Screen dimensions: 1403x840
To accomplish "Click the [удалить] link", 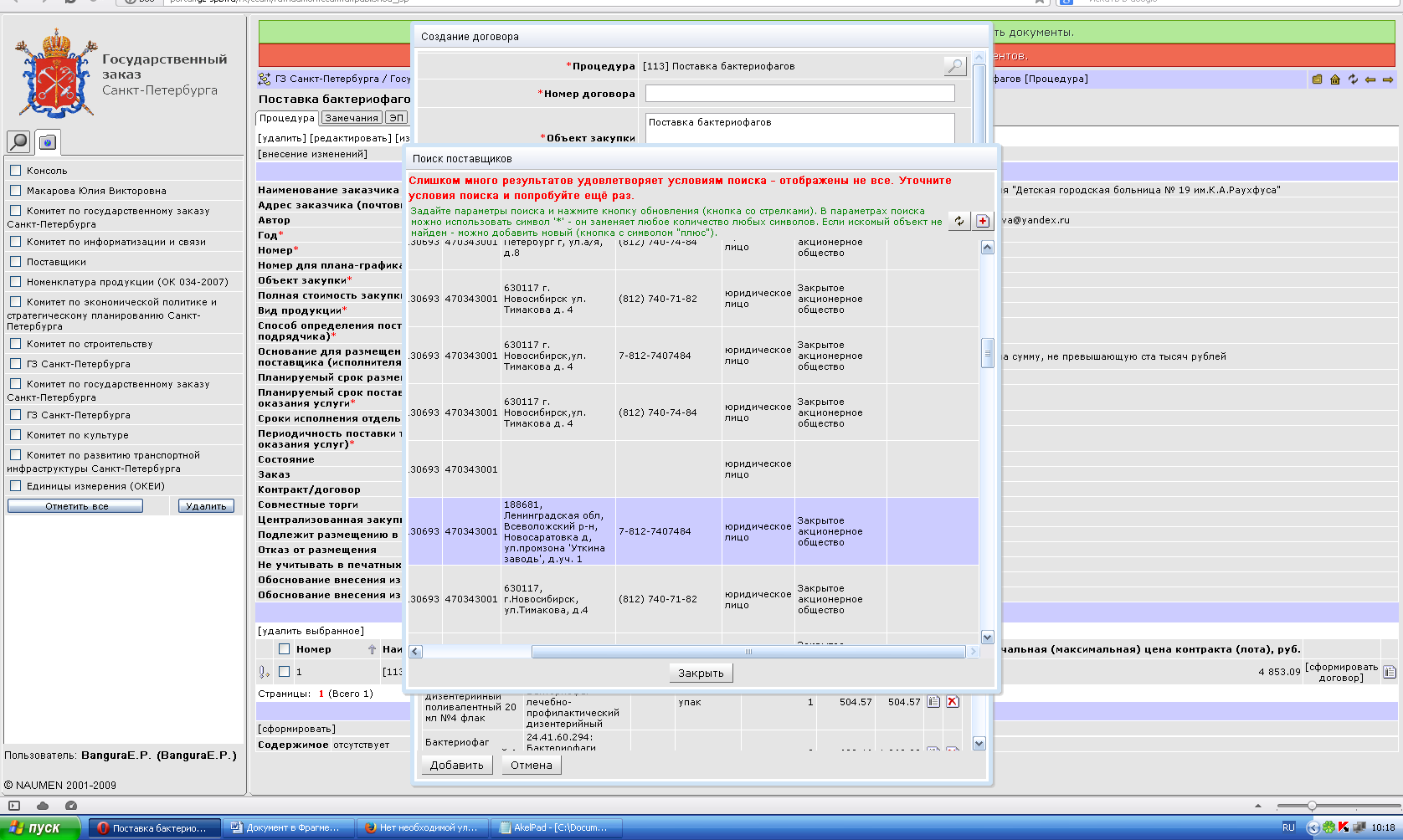I will (x=282, y=138).
